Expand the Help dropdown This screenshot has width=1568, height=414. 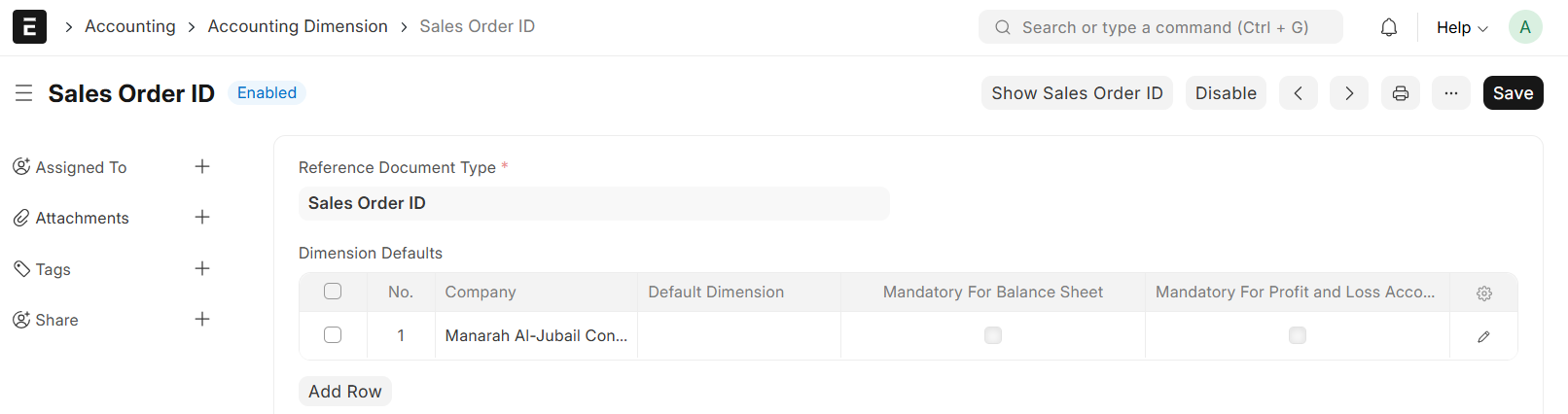coord(1462,27)
